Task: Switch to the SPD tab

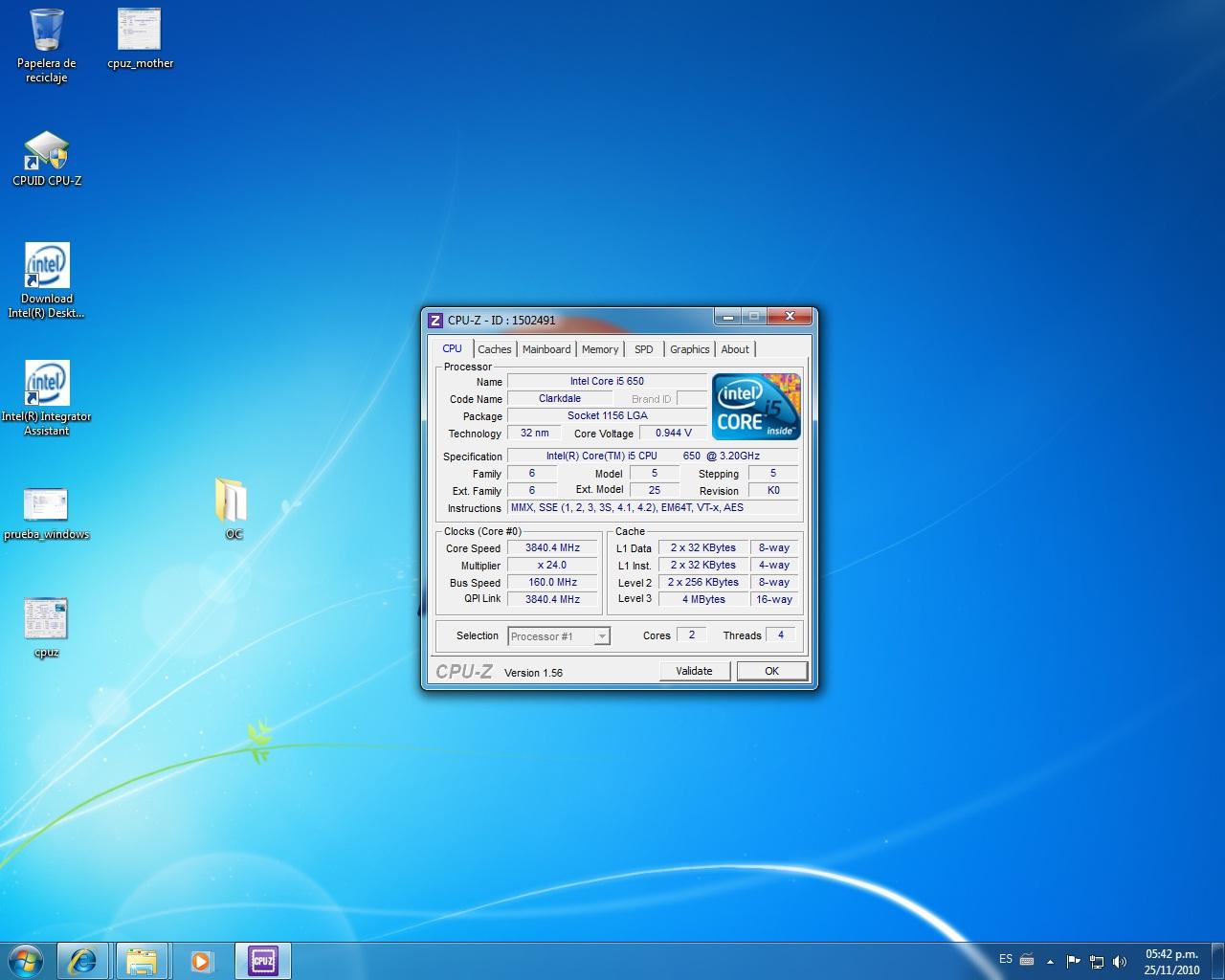Action: 644,349
